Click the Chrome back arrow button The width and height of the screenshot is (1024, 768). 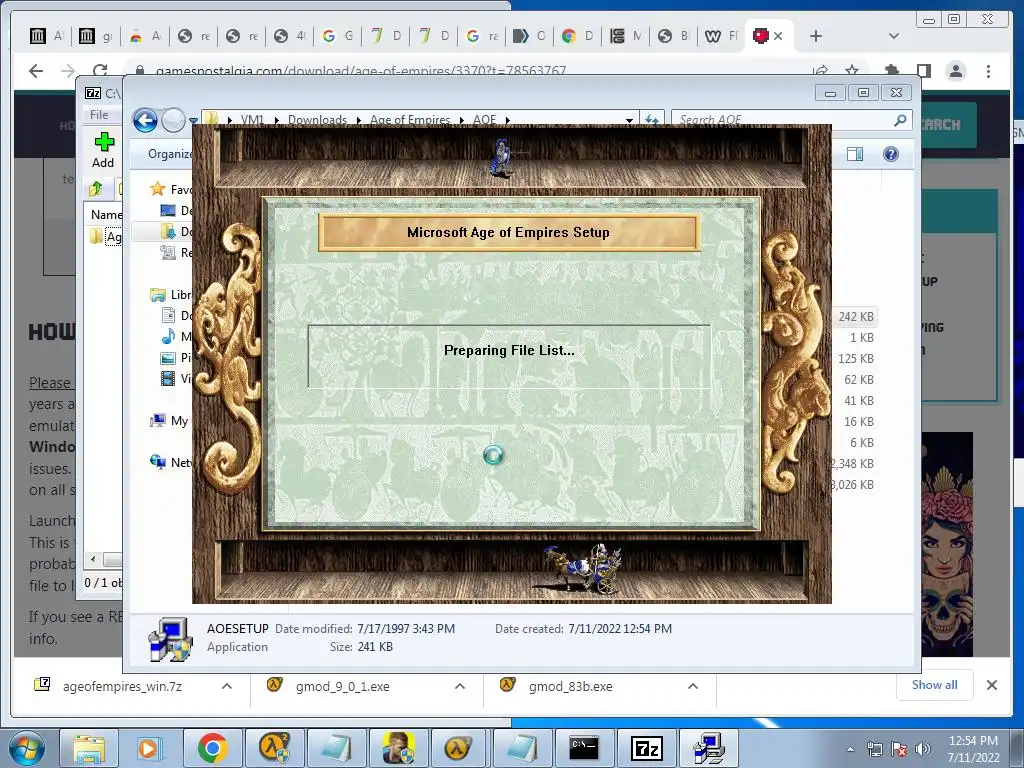[36, 71]
